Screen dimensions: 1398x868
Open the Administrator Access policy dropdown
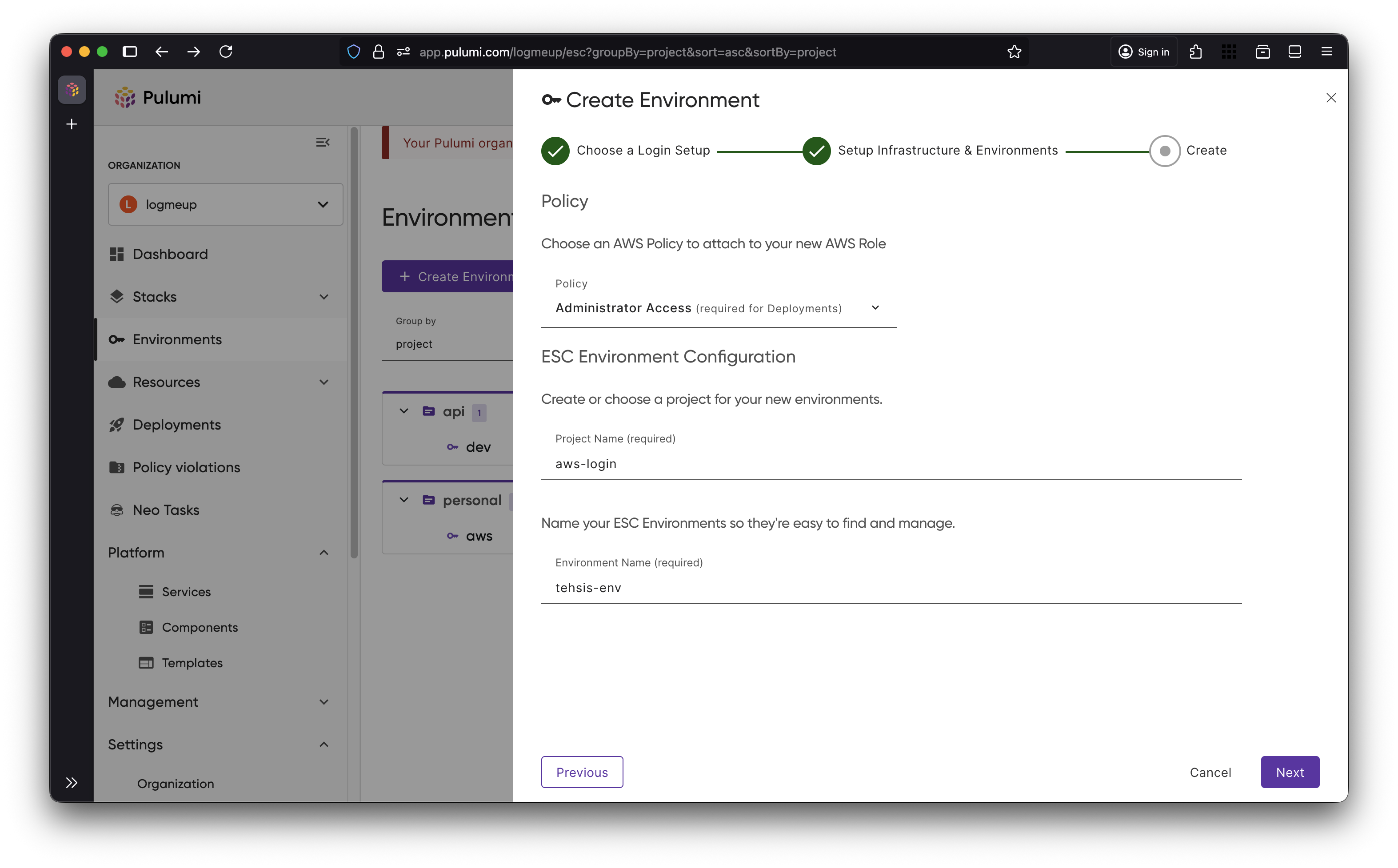(x=718, y=308)
